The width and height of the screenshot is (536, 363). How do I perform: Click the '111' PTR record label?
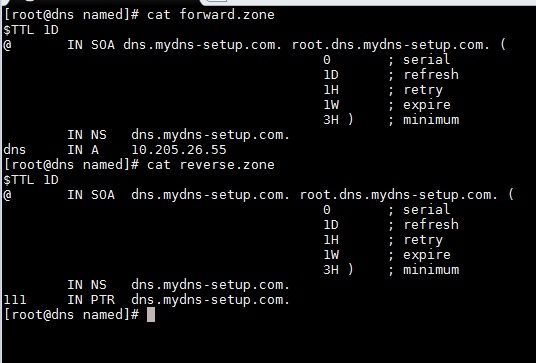click(15, 300)
